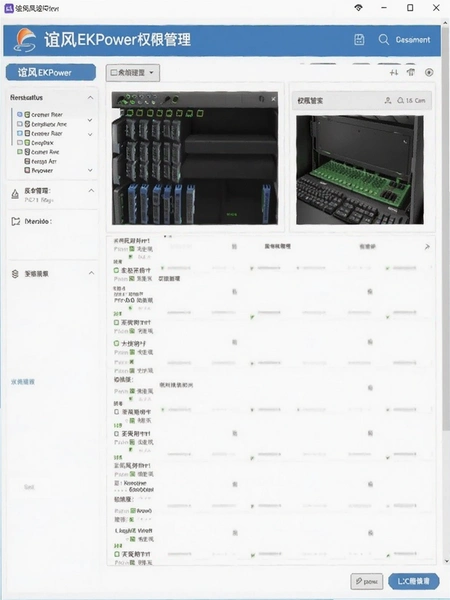Select the Fenigo Arr tree item
This screenshot has width=450, height=600.
tap(44, 161)
